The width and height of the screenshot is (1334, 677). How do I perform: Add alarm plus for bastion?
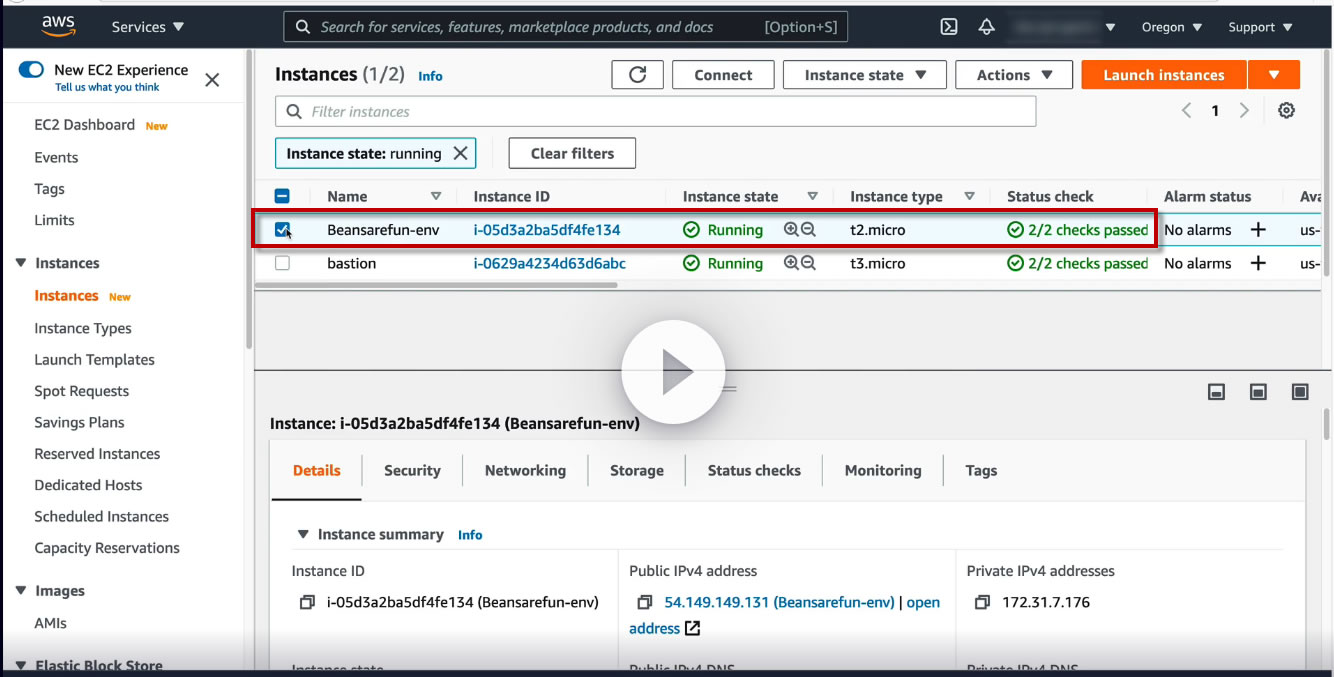pos(1258,264)
